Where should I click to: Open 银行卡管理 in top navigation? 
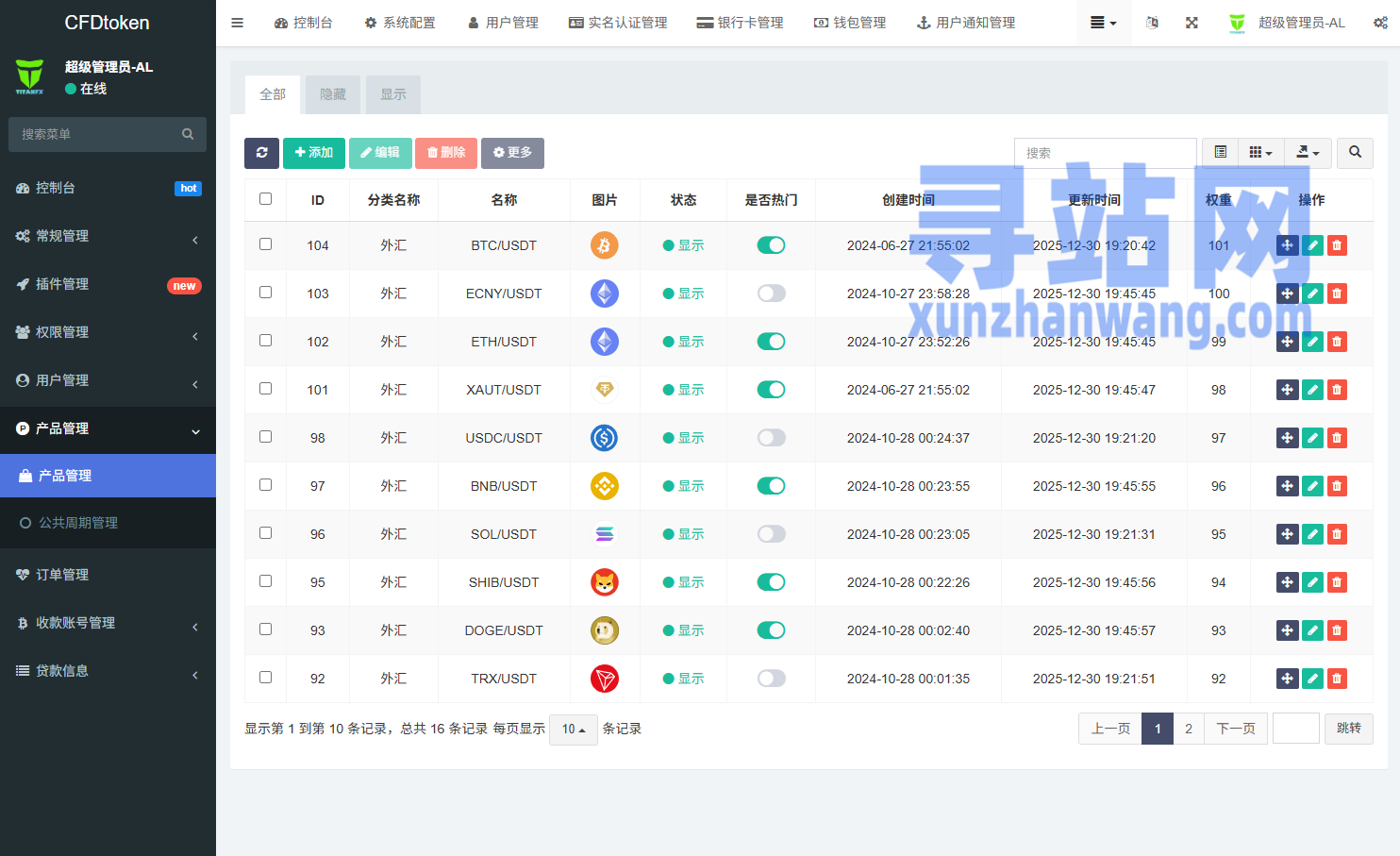click(741, 23)
